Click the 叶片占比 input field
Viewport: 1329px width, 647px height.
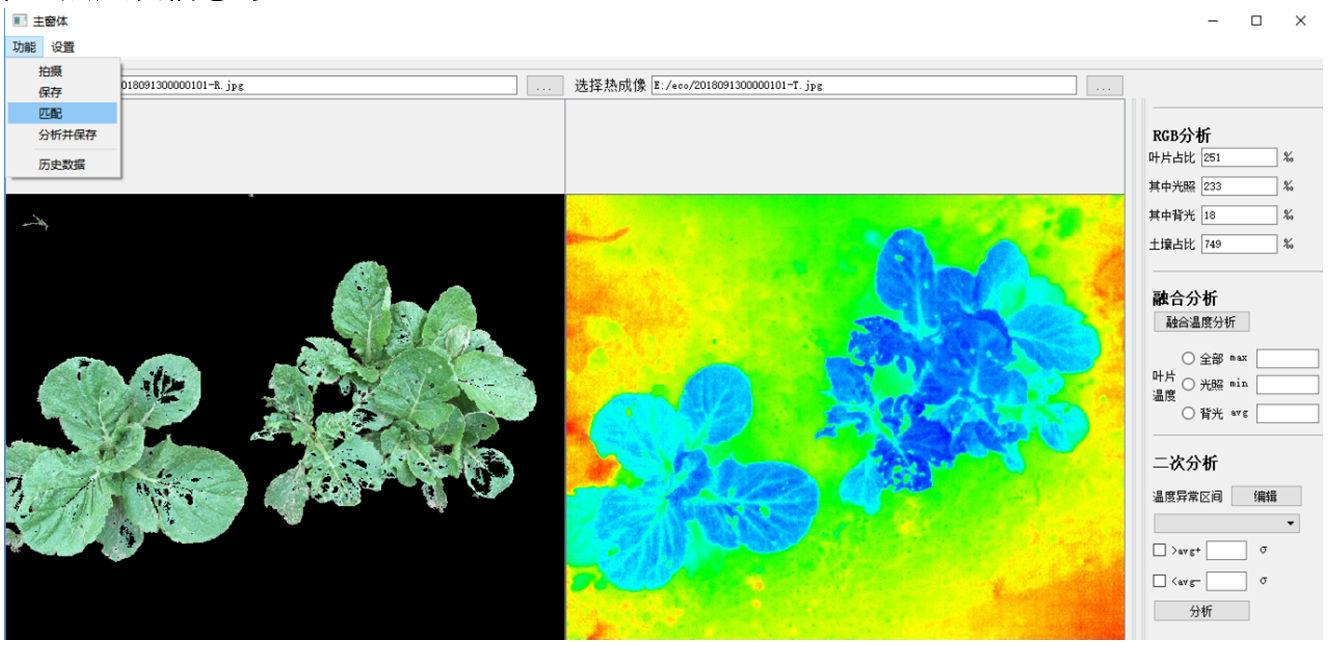pos(1239,157)
